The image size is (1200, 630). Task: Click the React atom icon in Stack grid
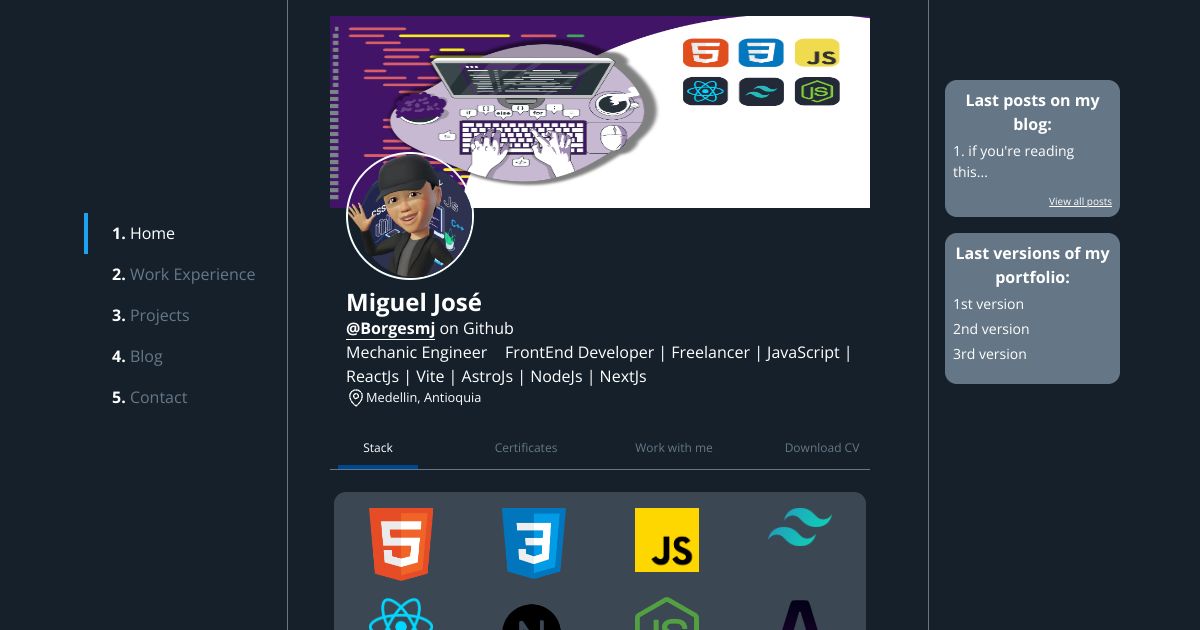[401, 614]
